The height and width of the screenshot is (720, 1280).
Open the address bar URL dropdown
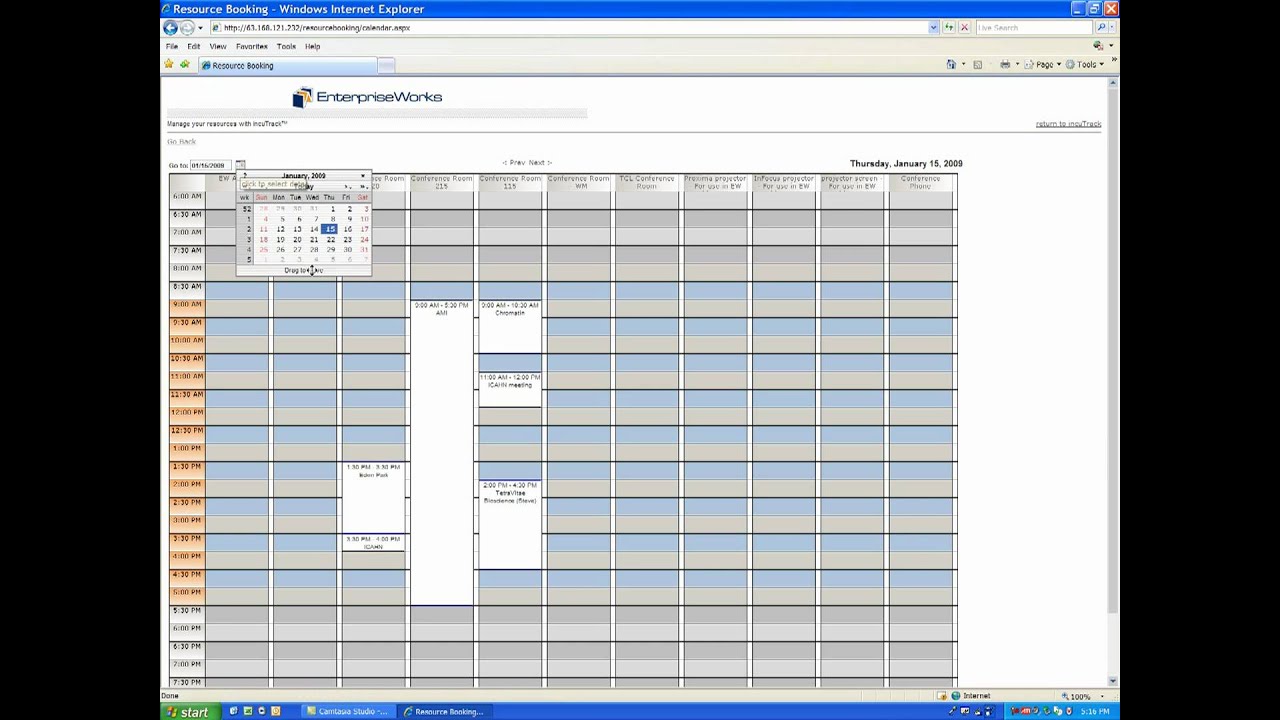point(933,28)
